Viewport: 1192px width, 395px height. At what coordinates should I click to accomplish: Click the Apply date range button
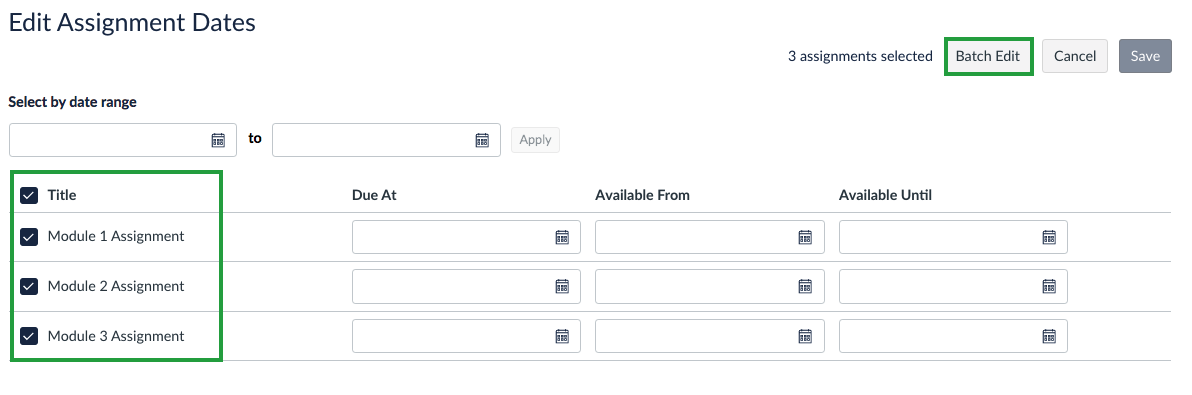(535, 140)
